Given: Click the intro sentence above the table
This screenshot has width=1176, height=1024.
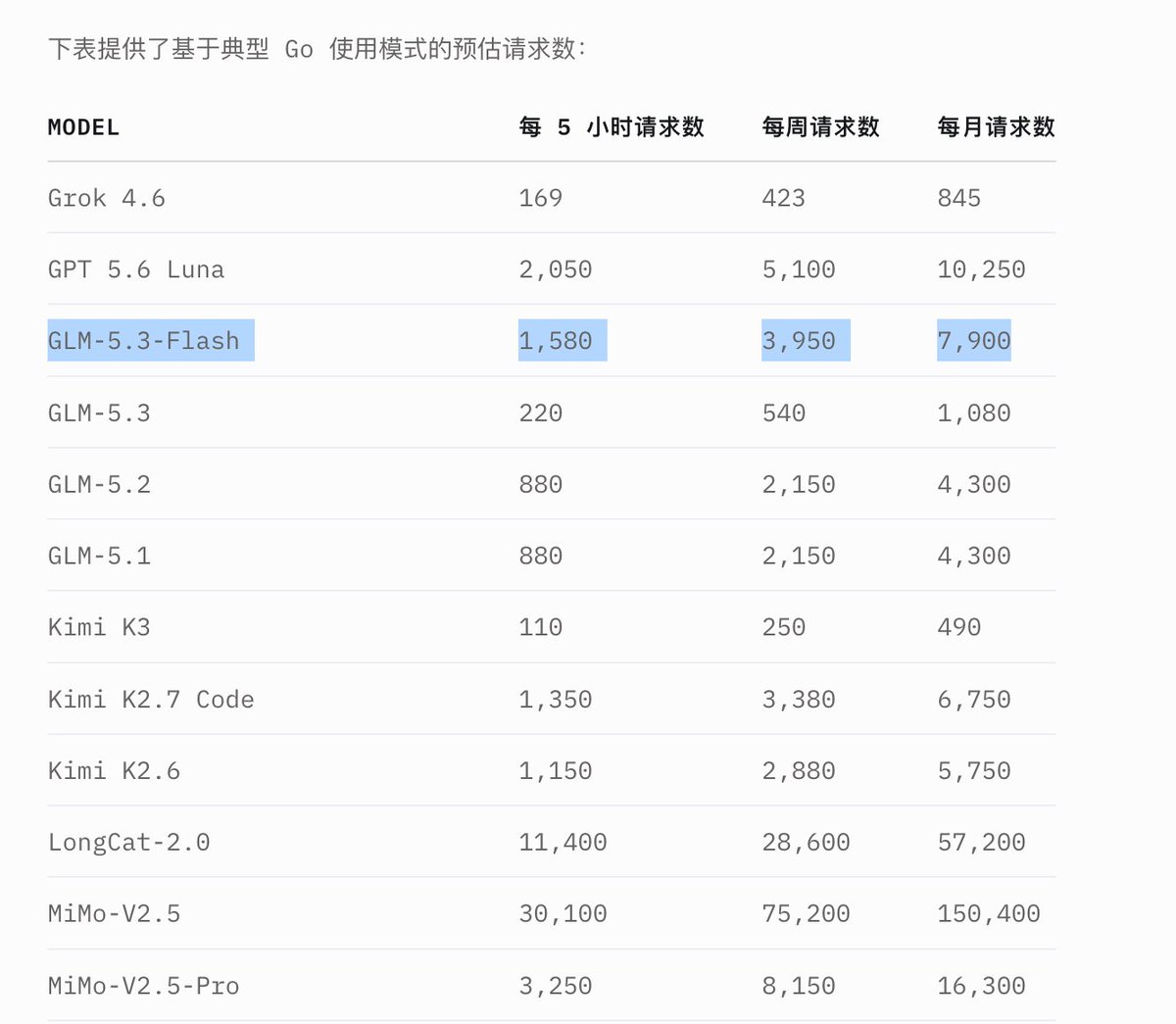Looking at the screenshot, I should (x=318, y=49).
